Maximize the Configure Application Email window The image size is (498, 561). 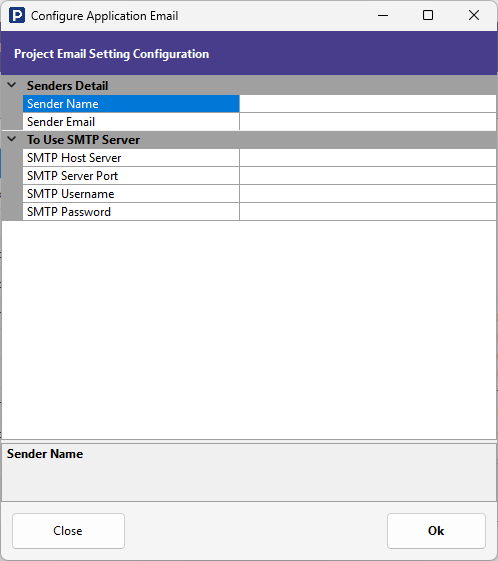click(x=428, y=15)
